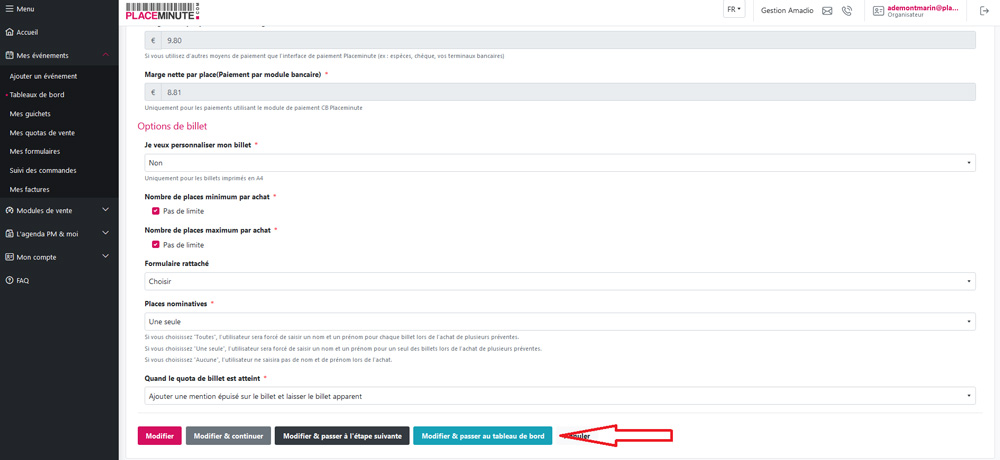Click the envelope mail icon in header
This screenshot has width=1000, height=460.
coord(827,11)
